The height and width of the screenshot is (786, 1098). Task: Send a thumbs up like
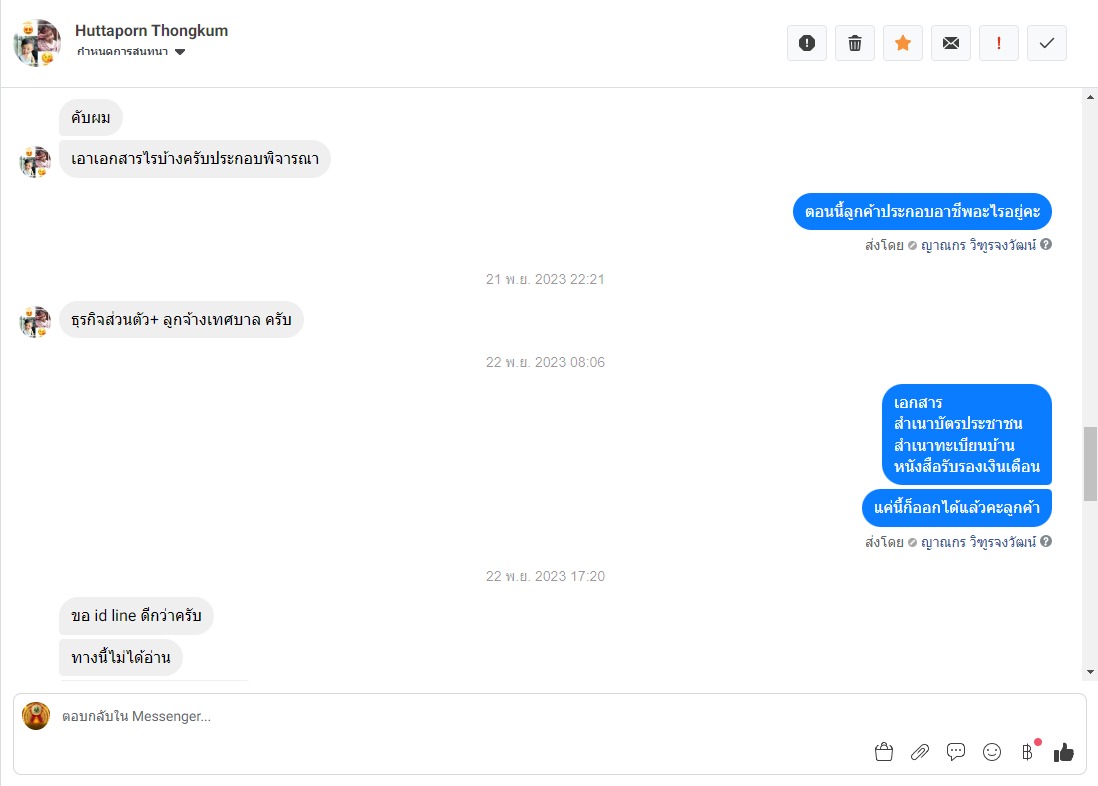point(1064,752)
